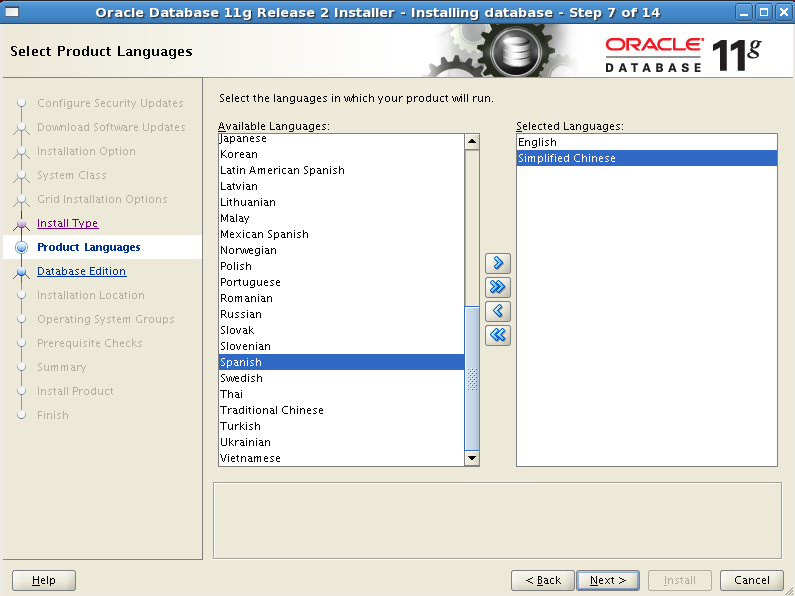Select Latin American Spanish language
Screen dimensions: 795x596
tap(341, 170)
